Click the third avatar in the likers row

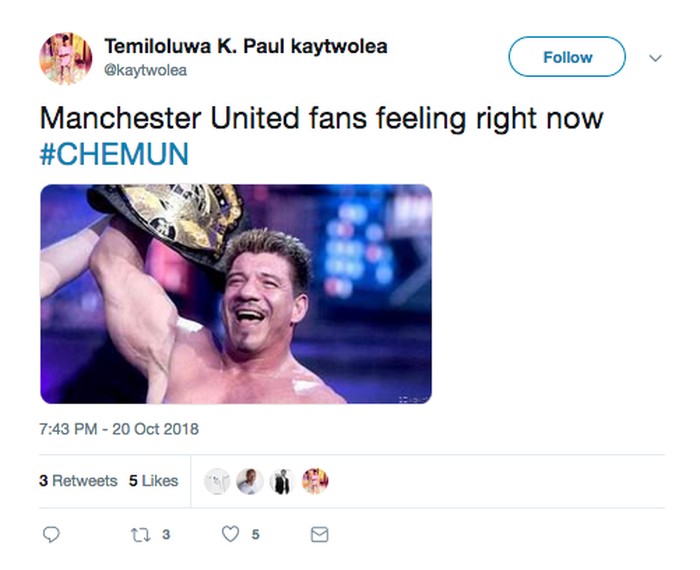click(x=282, y=481)
